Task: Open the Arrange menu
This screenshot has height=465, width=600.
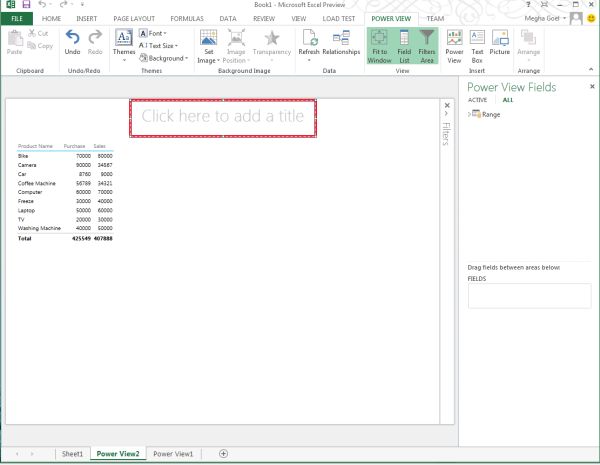Action: (528, 45)
